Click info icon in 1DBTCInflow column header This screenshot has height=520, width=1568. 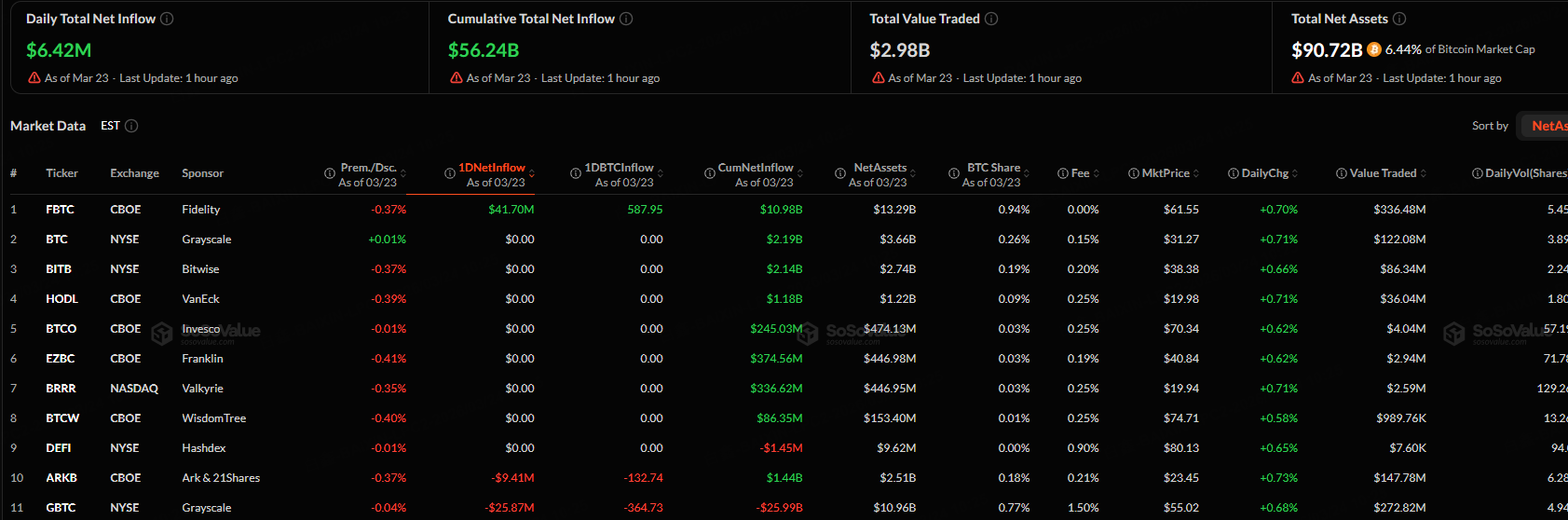pyautogui.click(x=576, y=173)
